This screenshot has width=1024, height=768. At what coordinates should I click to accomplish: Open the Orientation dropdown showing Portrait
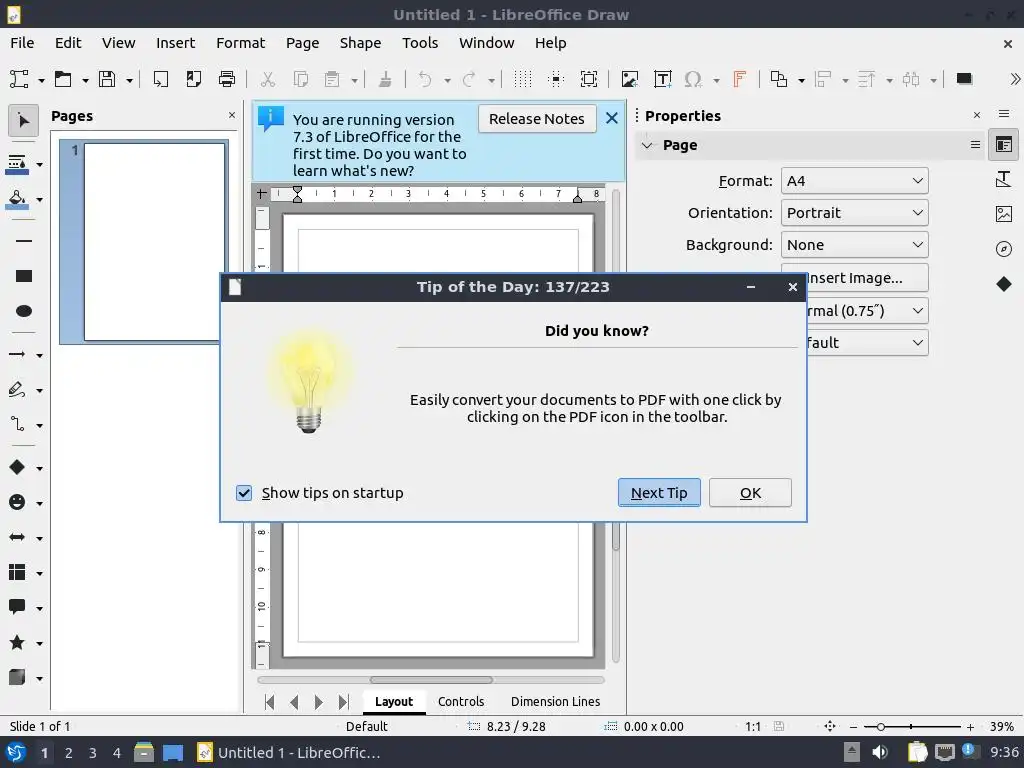coord(854,213)
